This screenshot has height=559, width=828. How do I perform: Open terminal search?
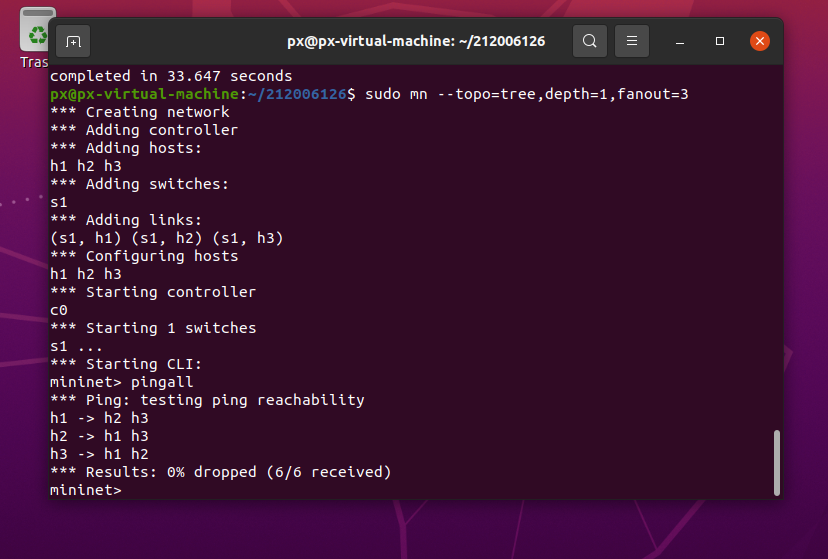pos(589,41)
